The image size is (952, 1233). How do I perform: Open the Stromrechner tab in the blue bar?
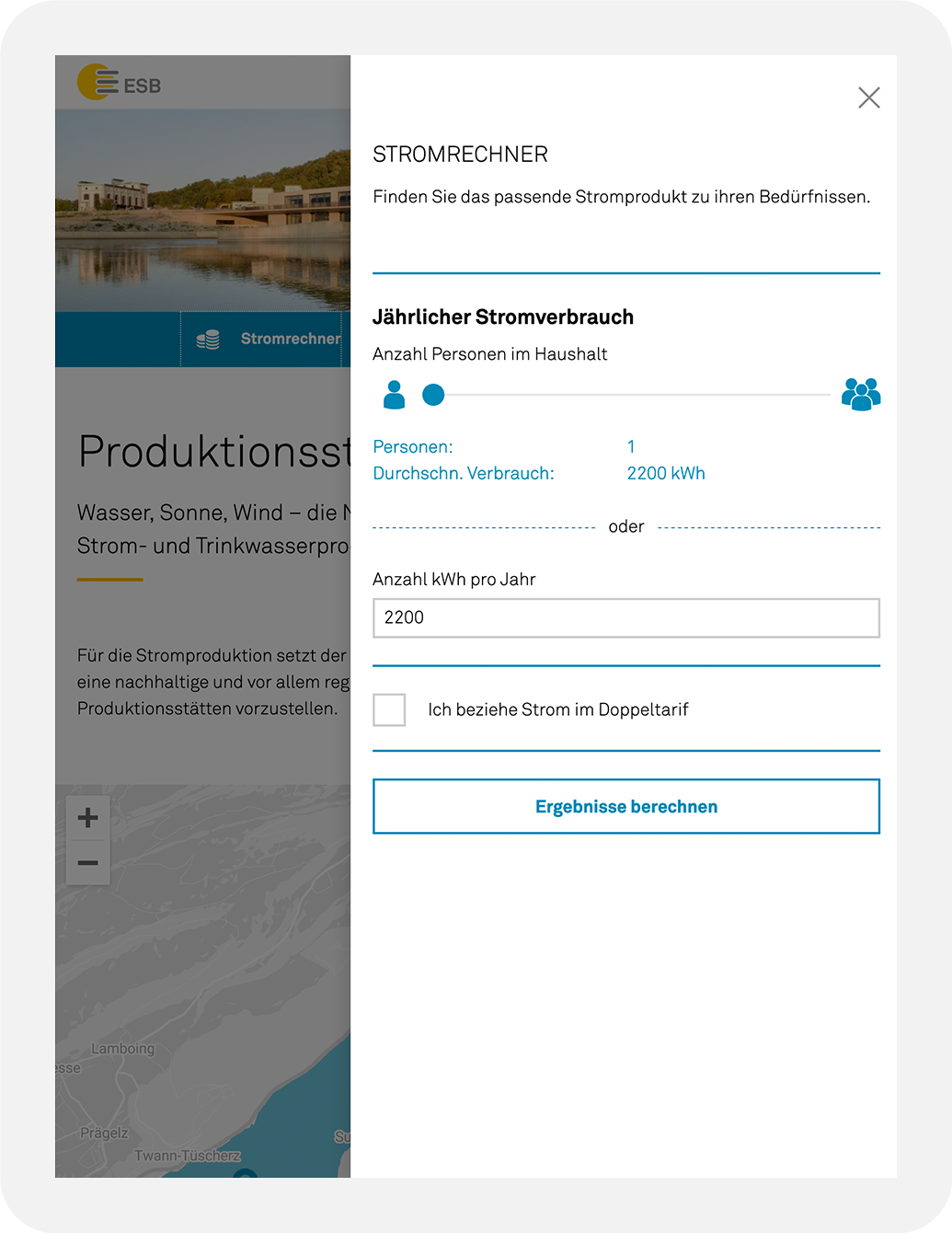coord(290,339)
